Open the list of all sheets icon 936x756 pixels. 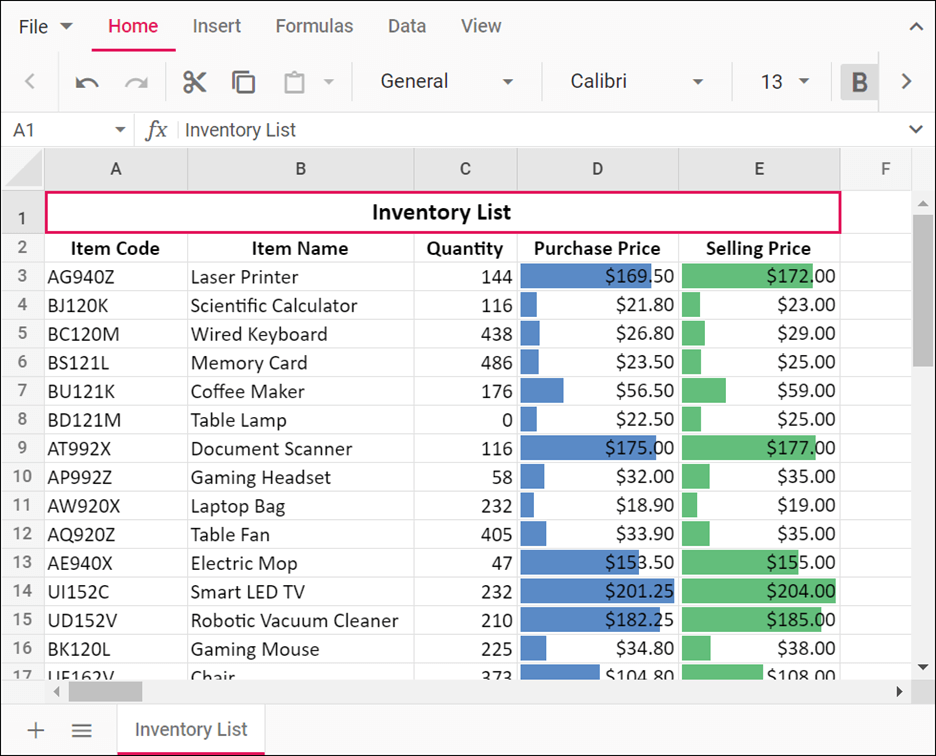(82, 730)
